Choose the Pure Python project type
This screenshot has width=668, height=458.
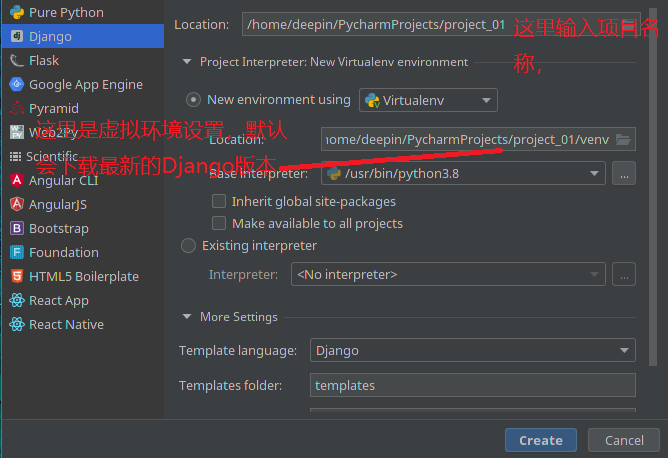point(83,12)
